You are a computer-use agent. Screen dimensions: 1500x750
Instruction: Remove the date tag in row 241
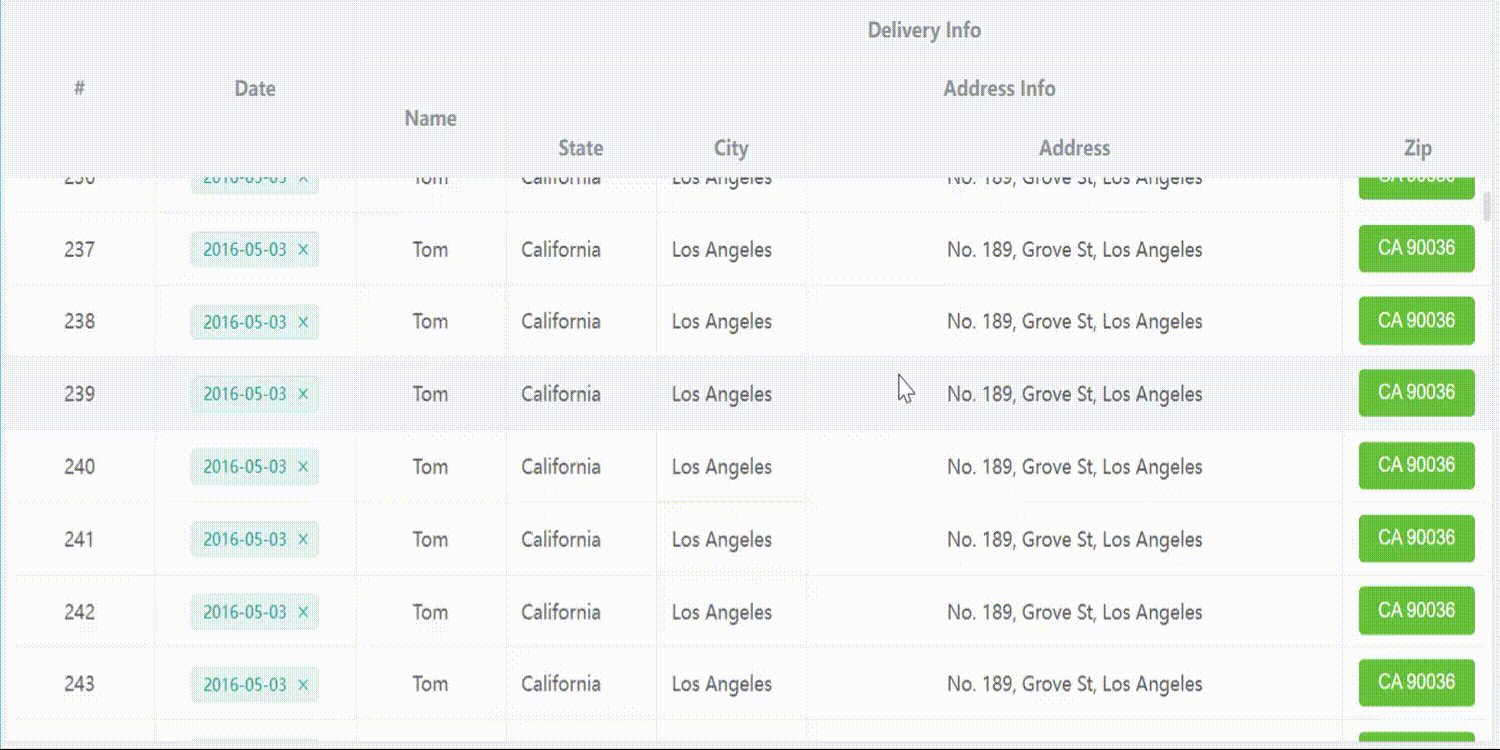tap(303, 540)
